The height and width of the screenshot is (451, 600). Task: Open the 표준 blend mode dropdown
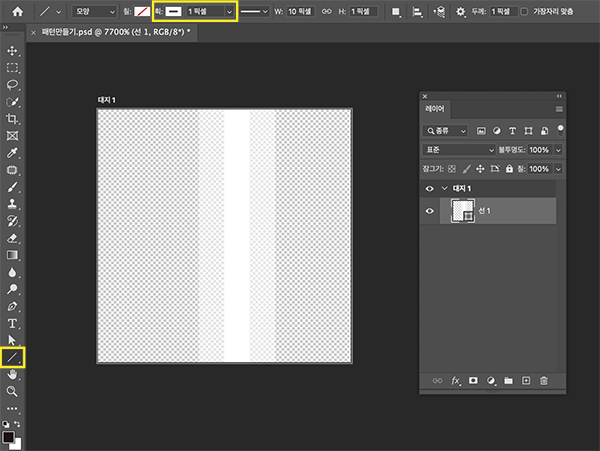pyautogui.click(x=460, y=149)
